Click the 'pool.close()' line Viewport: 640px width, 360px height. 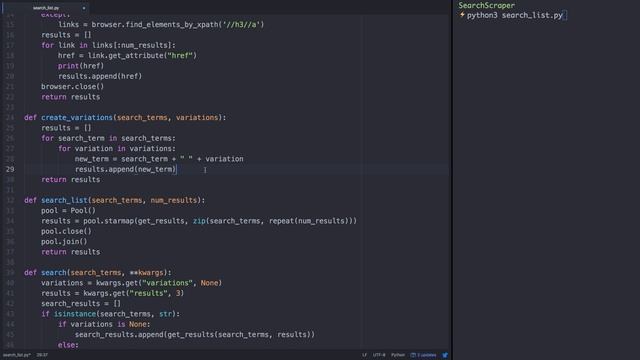(66, 231)
